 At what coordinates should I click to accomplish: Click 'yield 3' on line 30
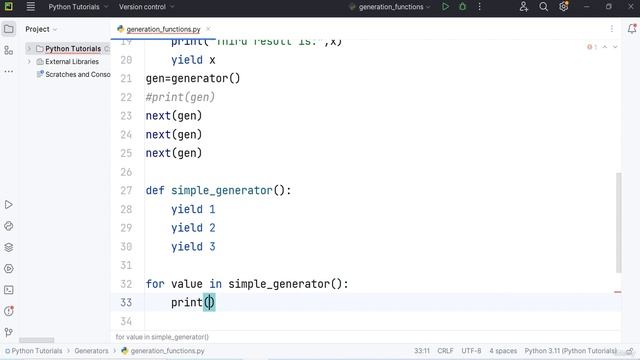tap(193, 247)
